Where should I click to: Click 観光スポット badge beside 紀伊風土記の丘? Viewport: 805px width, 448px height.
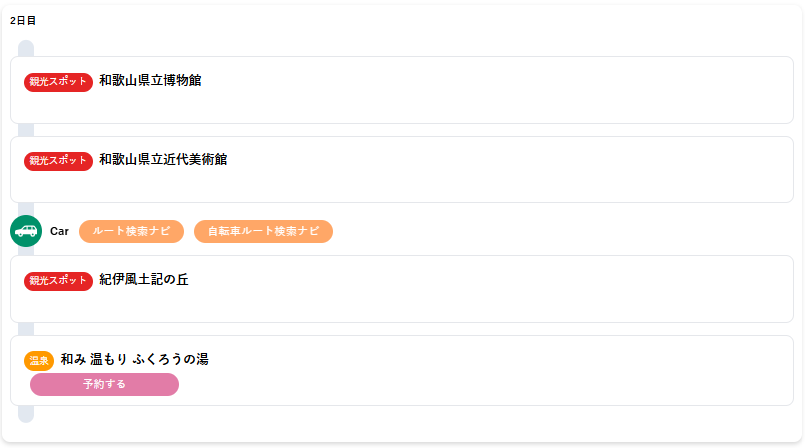(x=58, y=281)
